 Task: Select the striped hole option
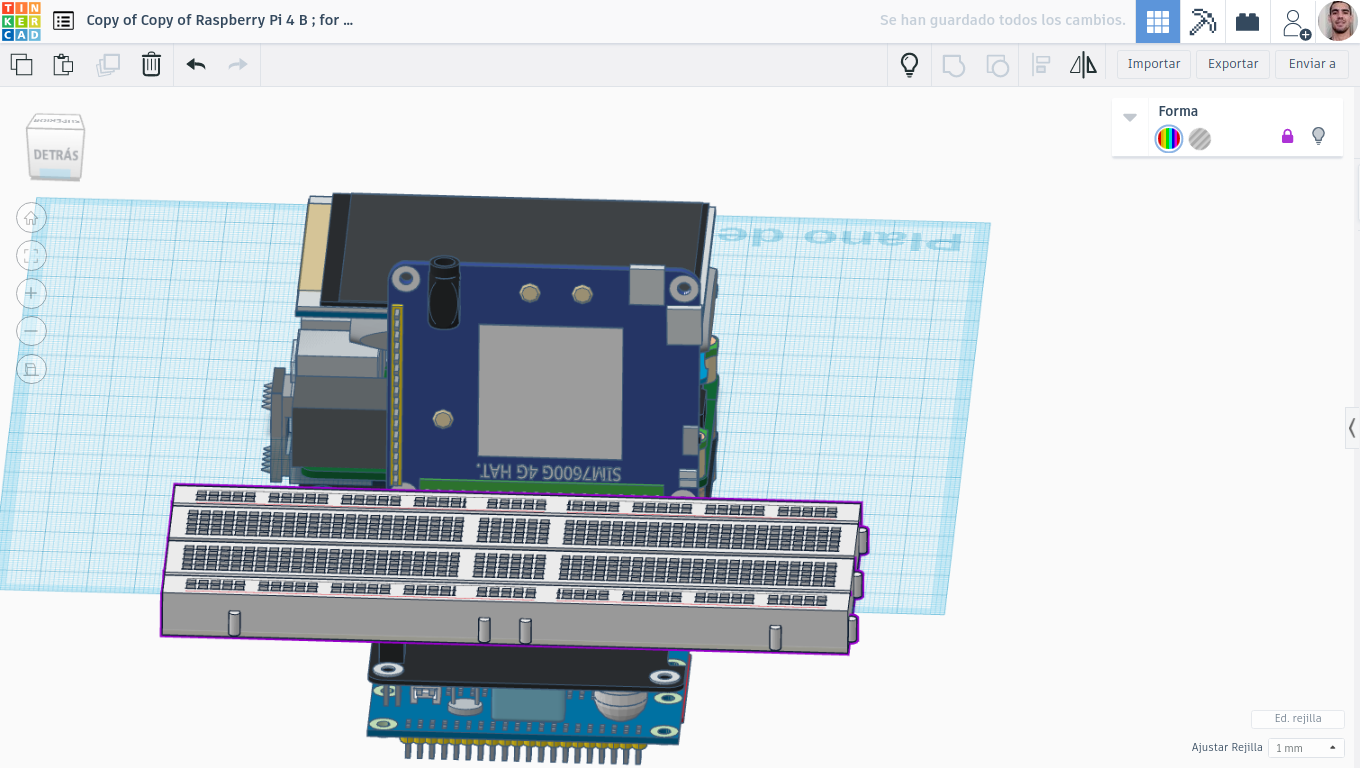pos(1200,139)
